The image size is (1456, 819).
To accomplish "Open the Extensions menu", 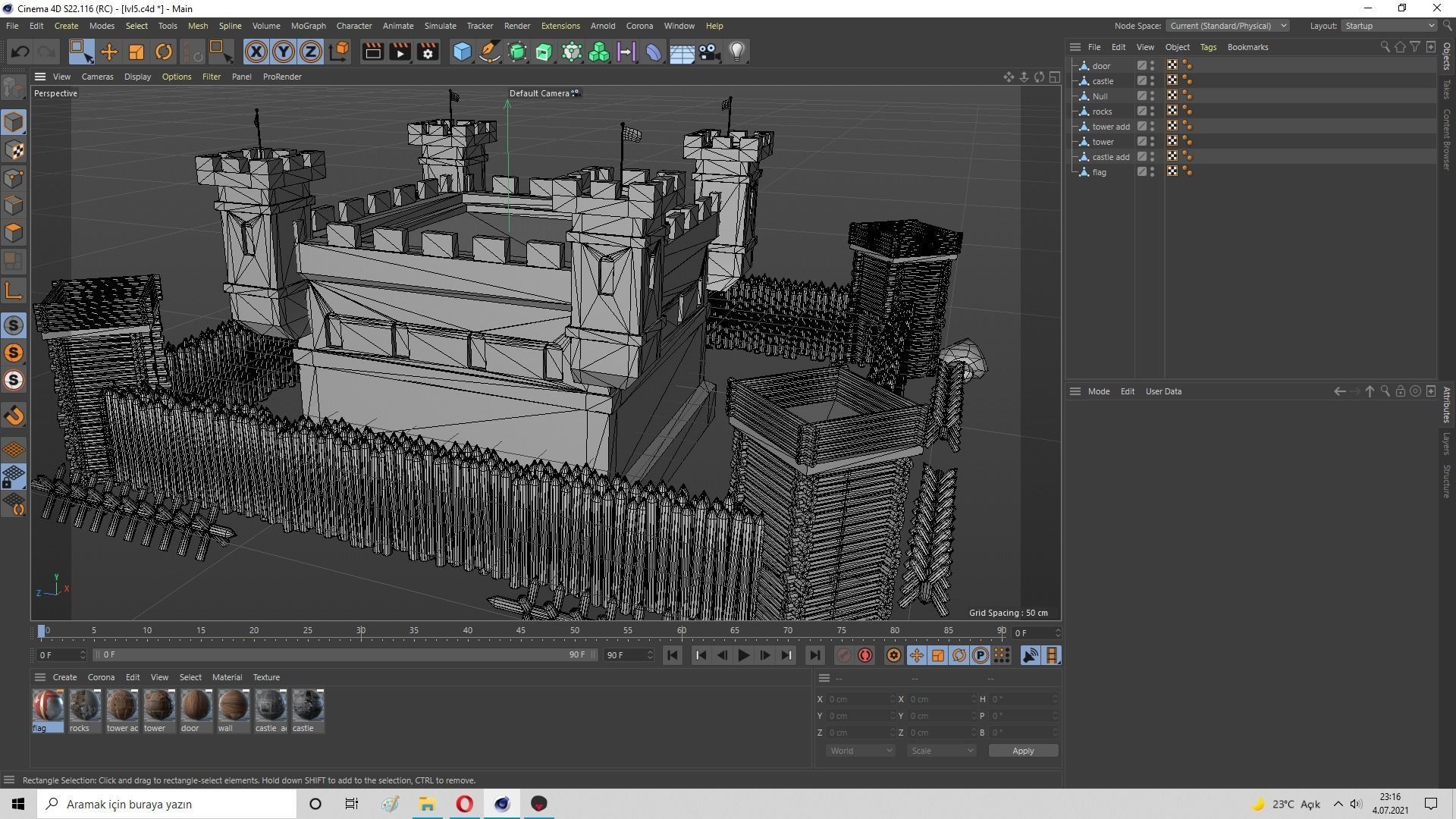I will click(x=560, y=26).
